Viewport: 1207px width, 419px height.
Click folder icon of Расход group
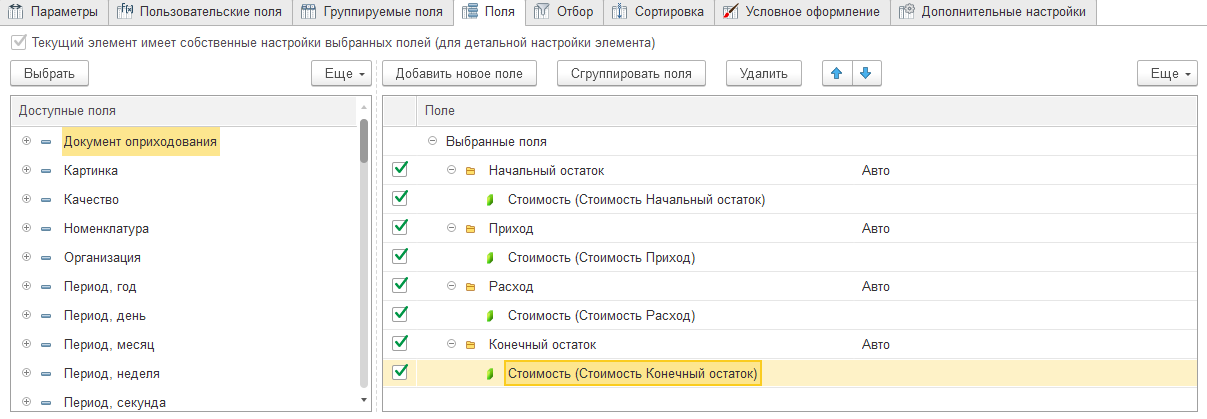click(471, 287)
